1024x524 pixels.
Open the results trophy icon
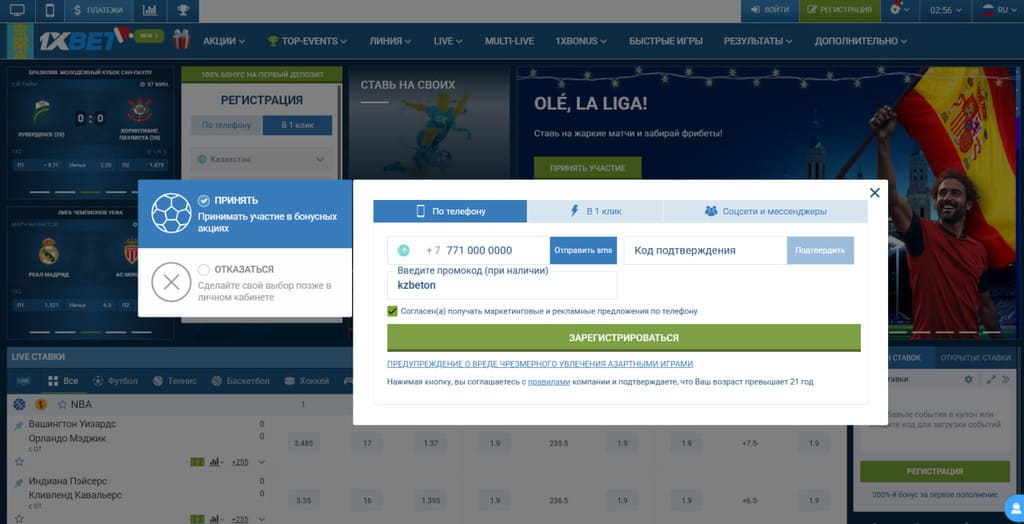pyautogui.click(x=183, y=10)
